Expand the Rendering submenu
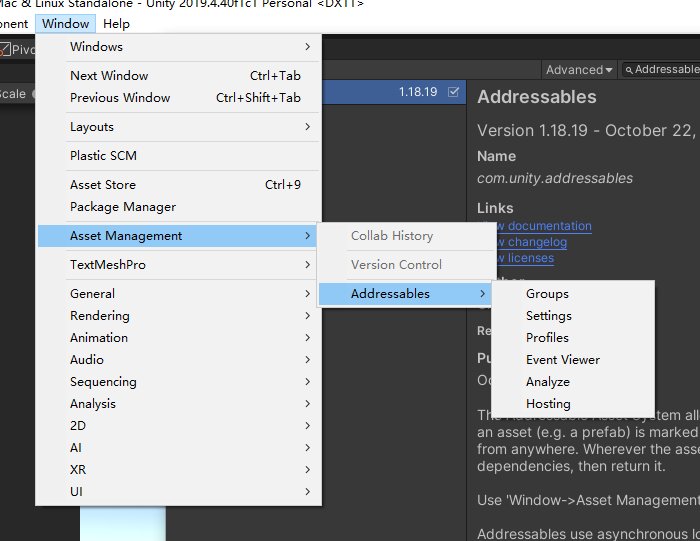This screenshot has width=700, height=541. [179, 316]
